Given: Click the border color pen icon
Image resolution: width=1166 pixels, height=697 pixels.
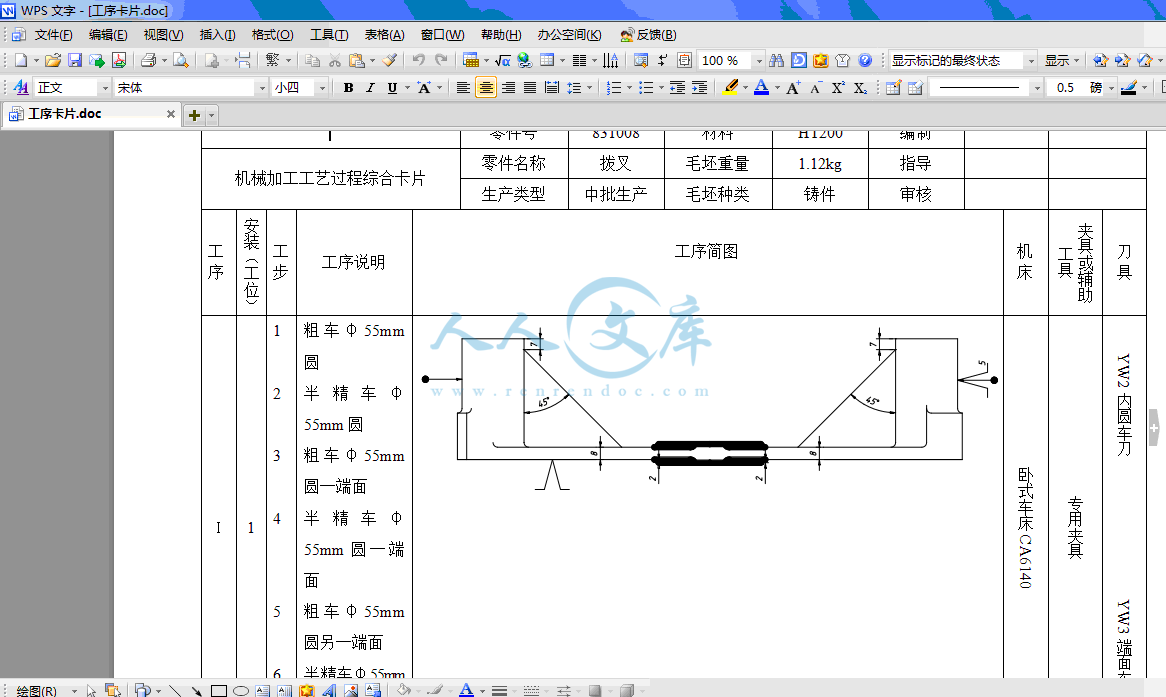Looking at the screenshot, I should (1128, 88).
